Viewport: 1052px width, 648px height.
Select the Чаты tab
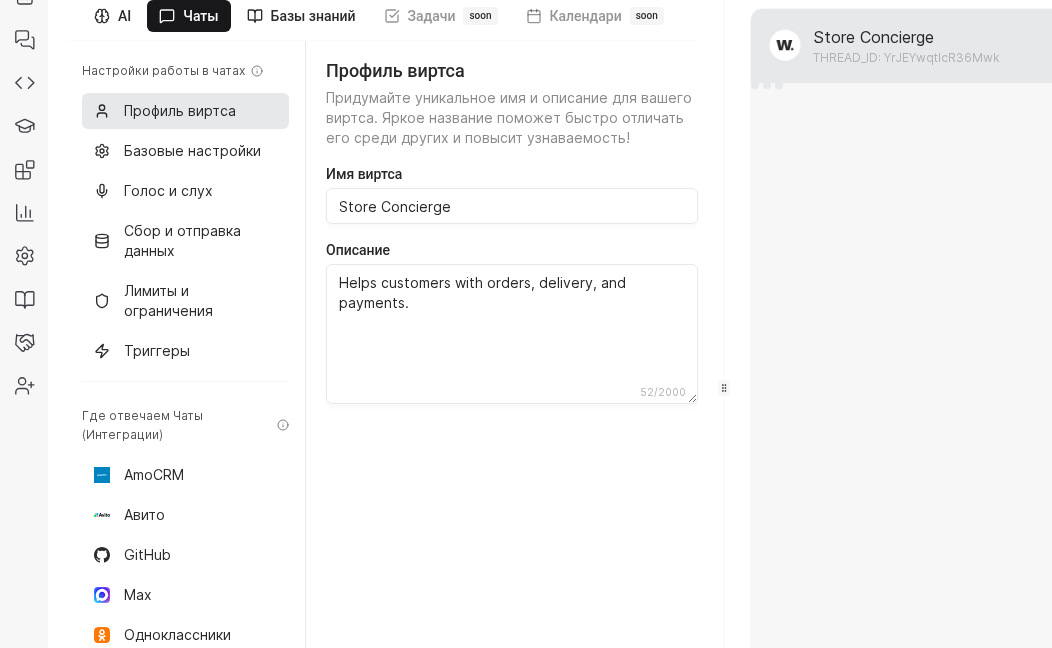pyautogui.click(x=189, y=16)
